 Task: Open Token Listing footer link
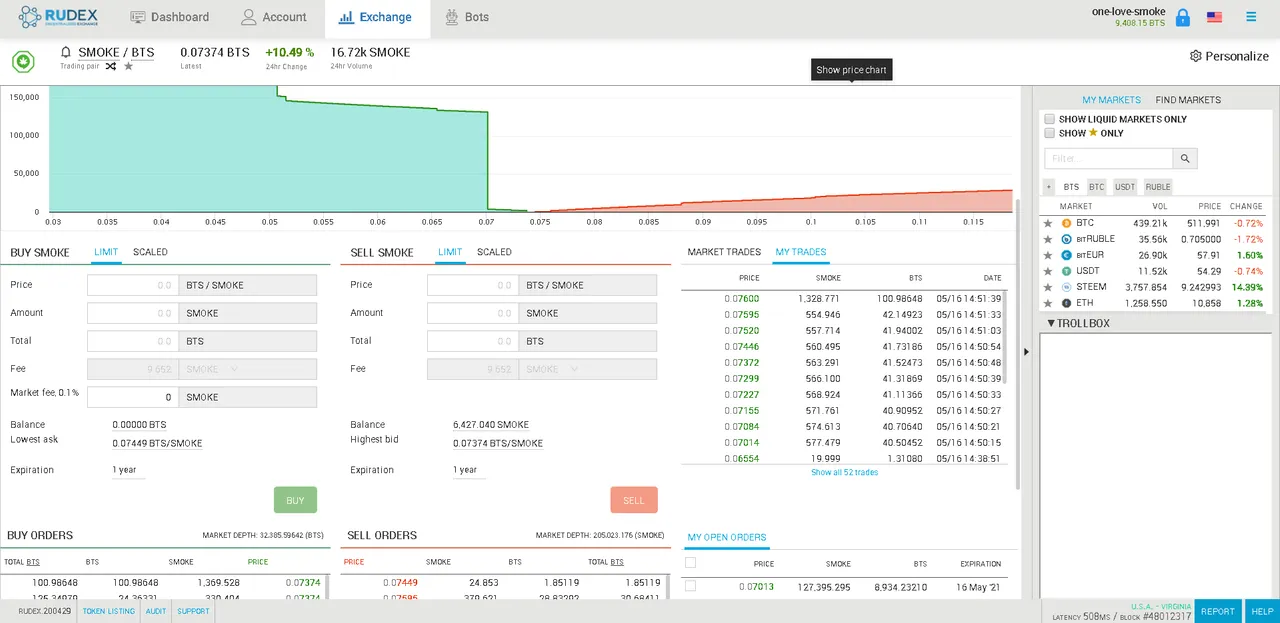click(108, 611)
